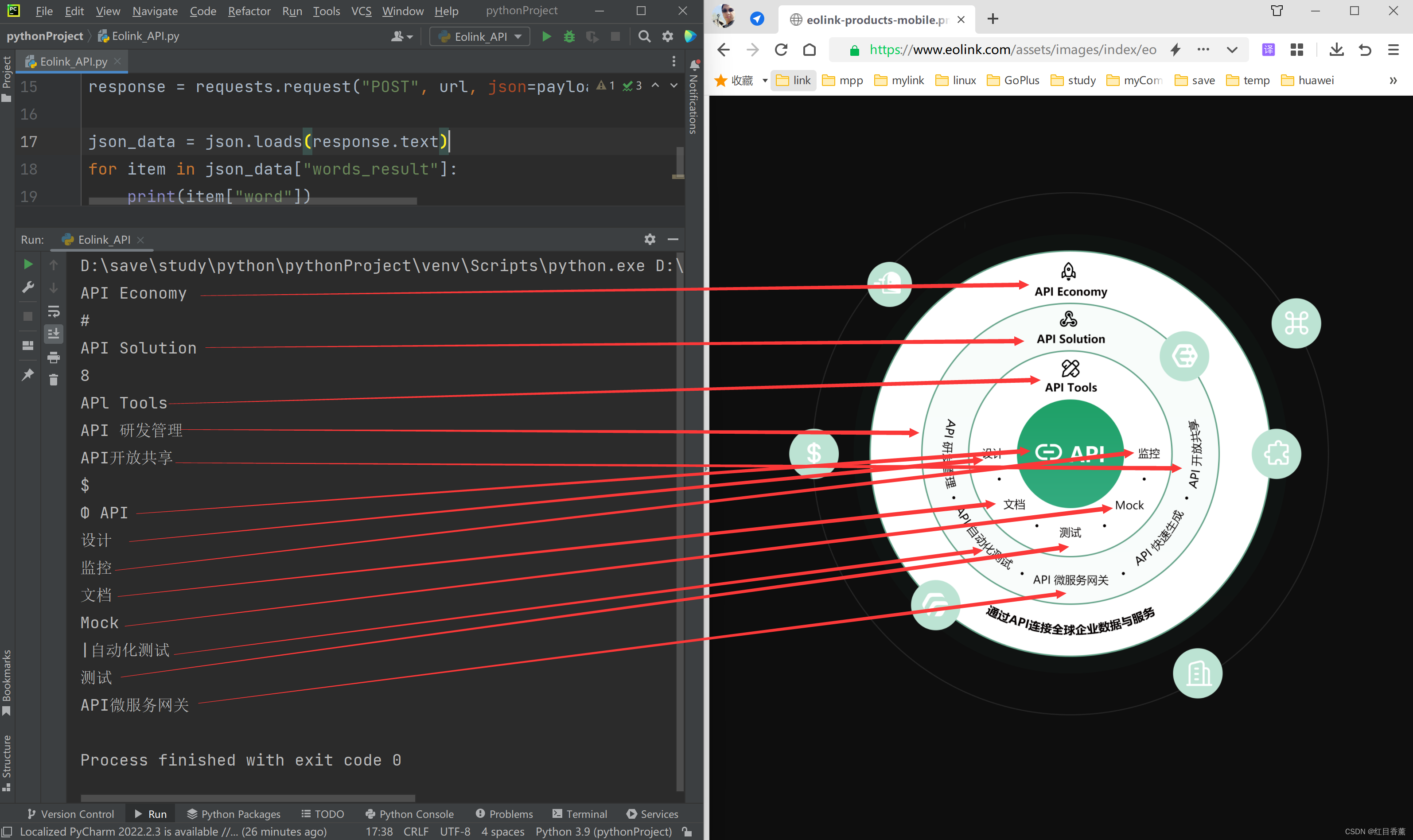This screenshot has width=1413, height=840.
Task: Click Up the Stack Trace arrow
Action: pos(54,264)
